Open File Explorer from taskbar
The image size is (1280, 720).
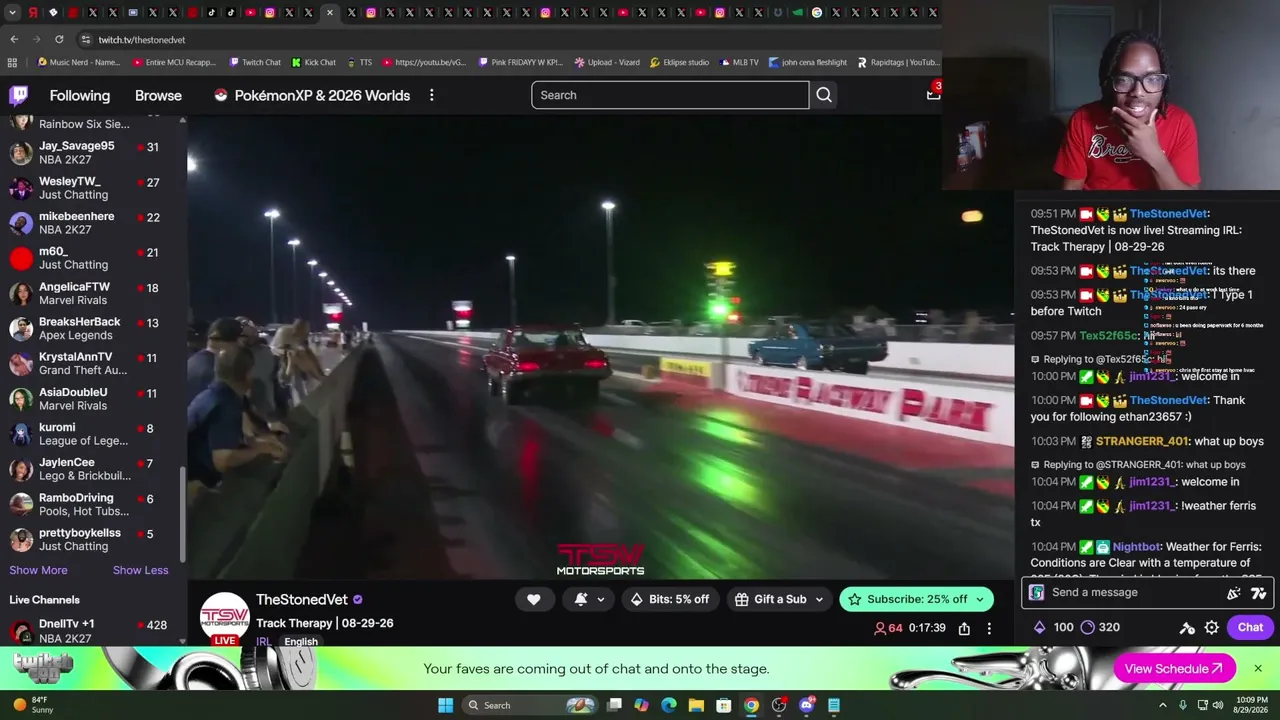coord(696,705)
